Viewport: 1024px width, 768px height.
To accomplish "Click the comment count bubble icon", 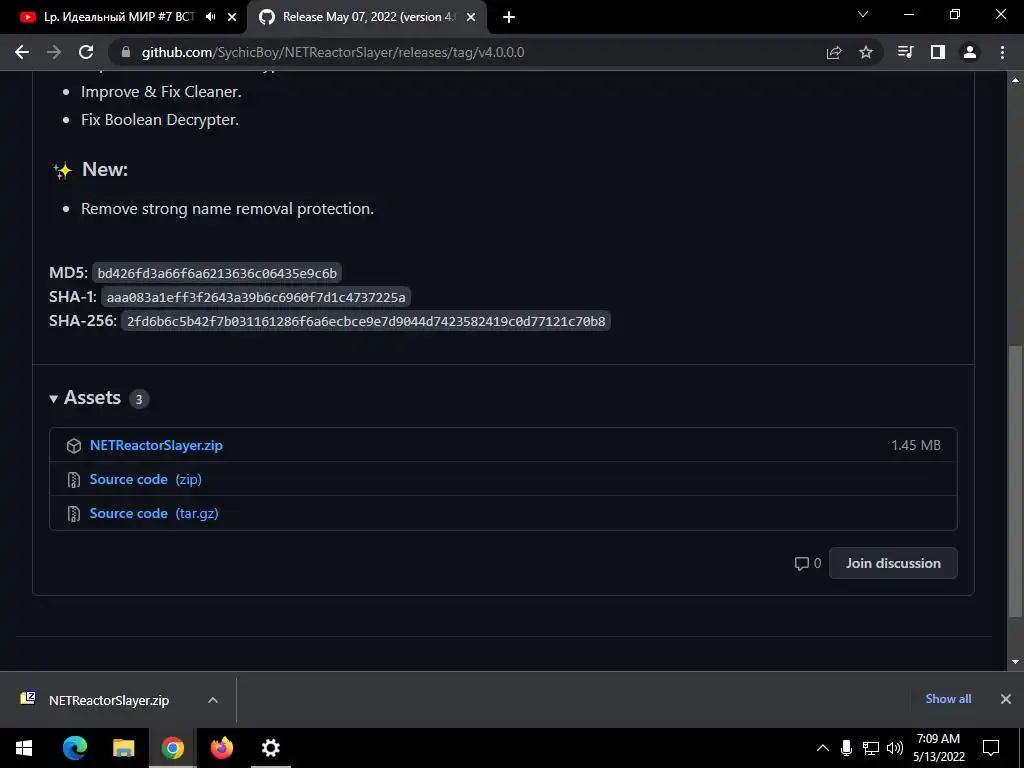I will point(801,564).
